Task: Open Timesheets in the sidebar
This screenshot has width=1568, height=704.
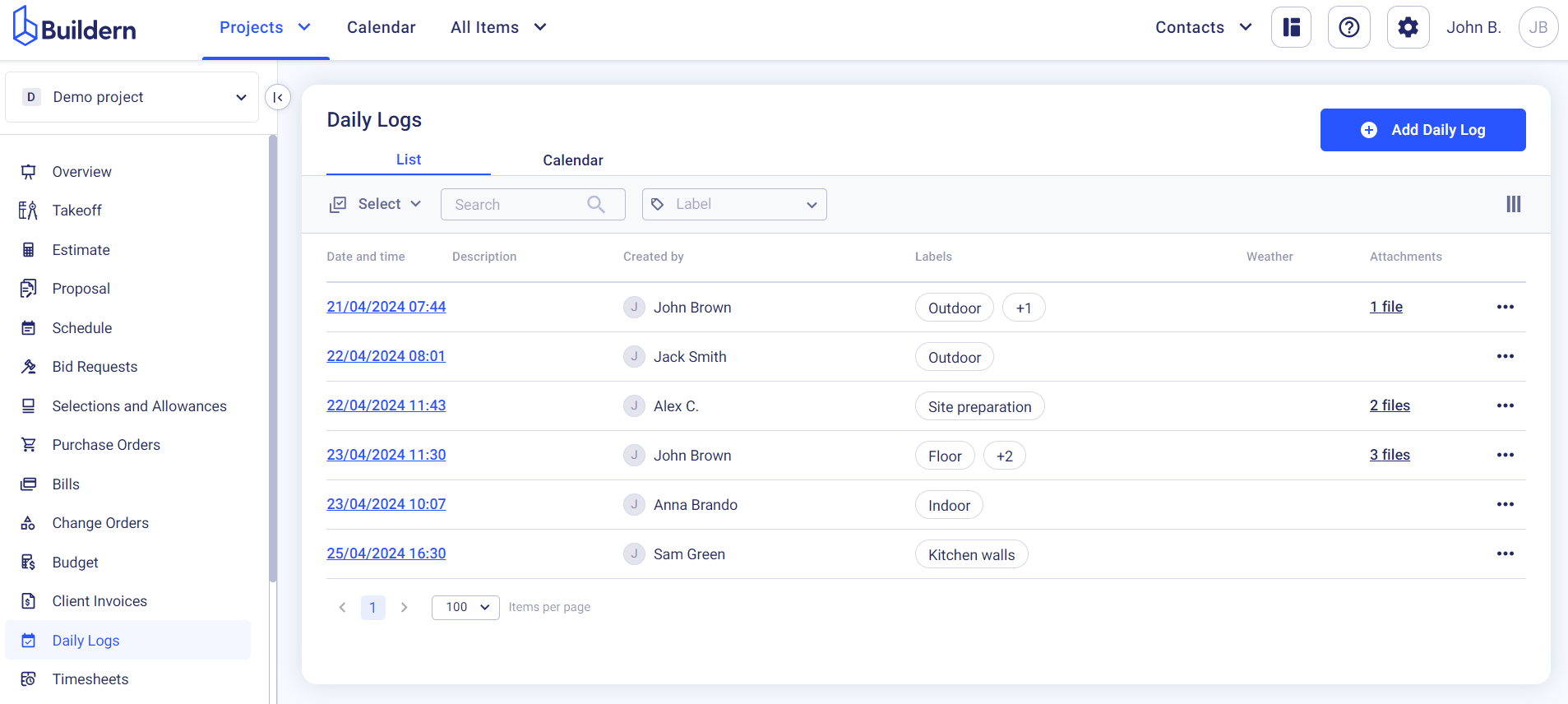Action: (x=90, y=679)
